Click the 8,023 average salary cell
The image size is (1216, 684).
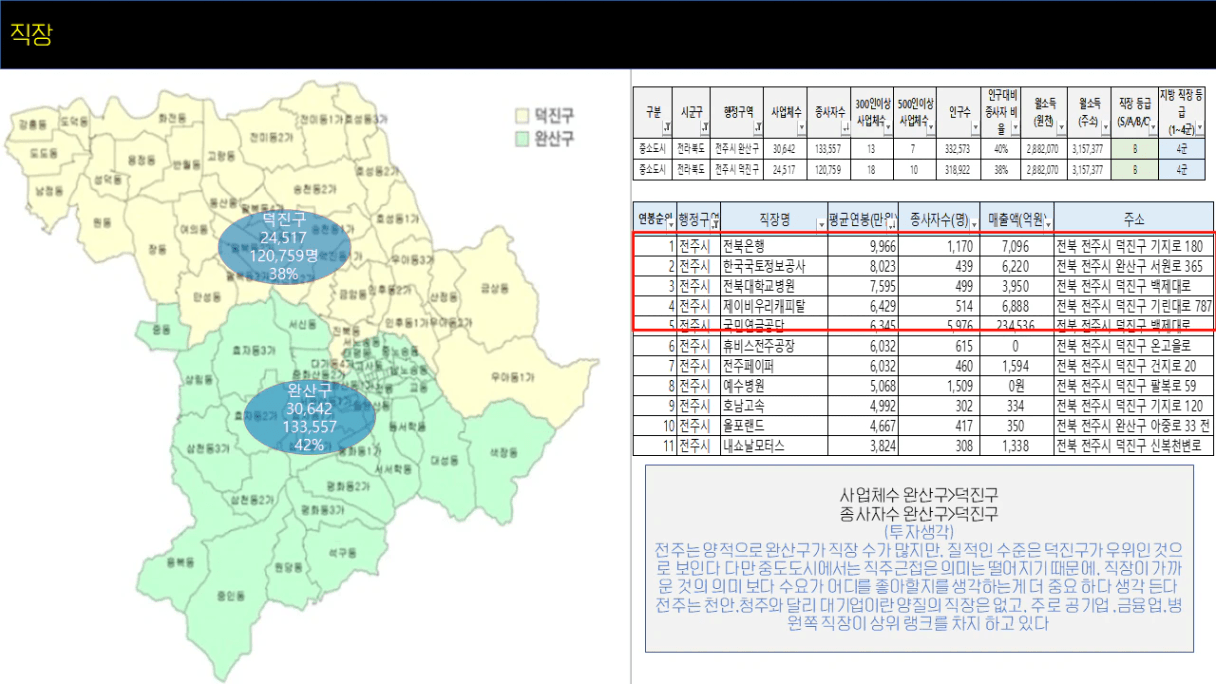(x=862, y=266)
